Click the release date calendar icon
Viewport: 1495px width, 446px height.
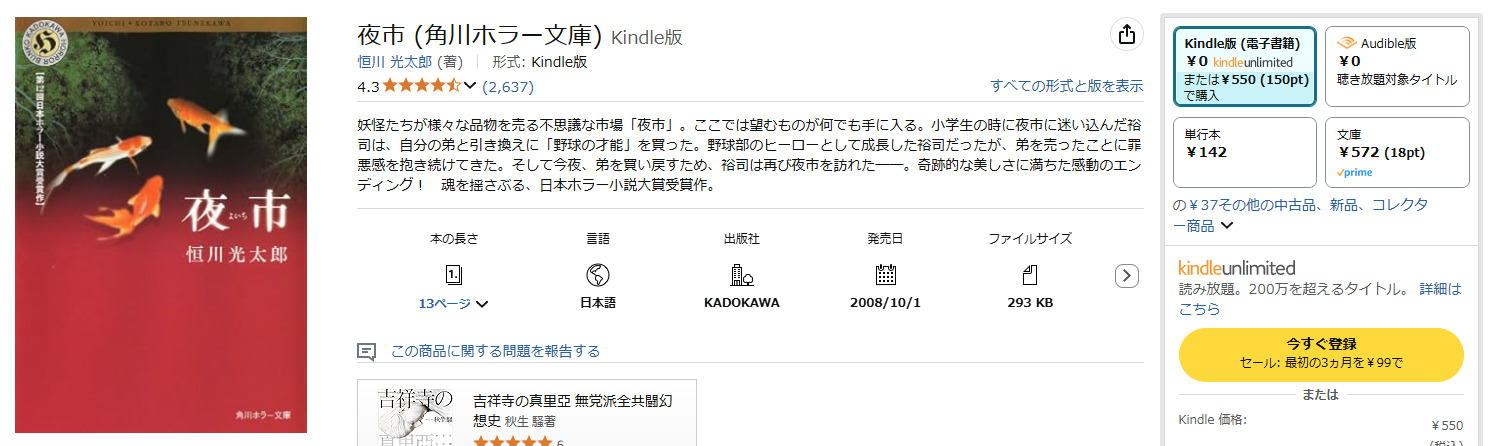point(885,275)
